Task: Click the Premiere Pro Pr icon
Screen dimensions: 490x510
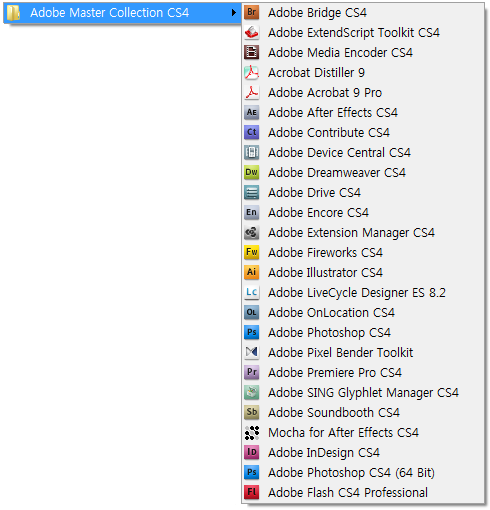Action: [252, 372]
